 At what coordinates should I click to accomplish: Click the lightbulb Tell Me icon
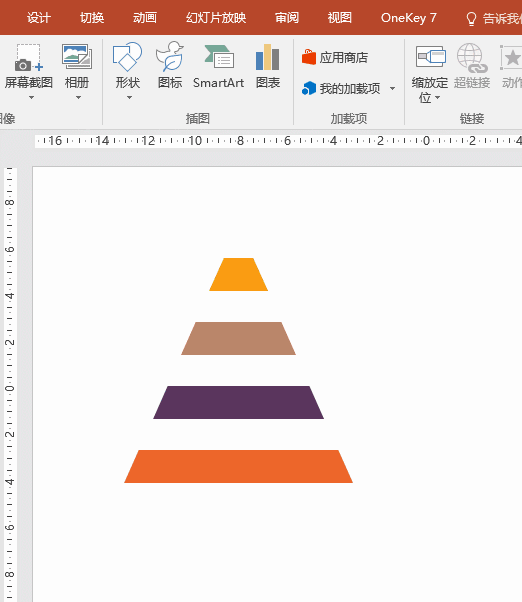(x=471, y=18)
